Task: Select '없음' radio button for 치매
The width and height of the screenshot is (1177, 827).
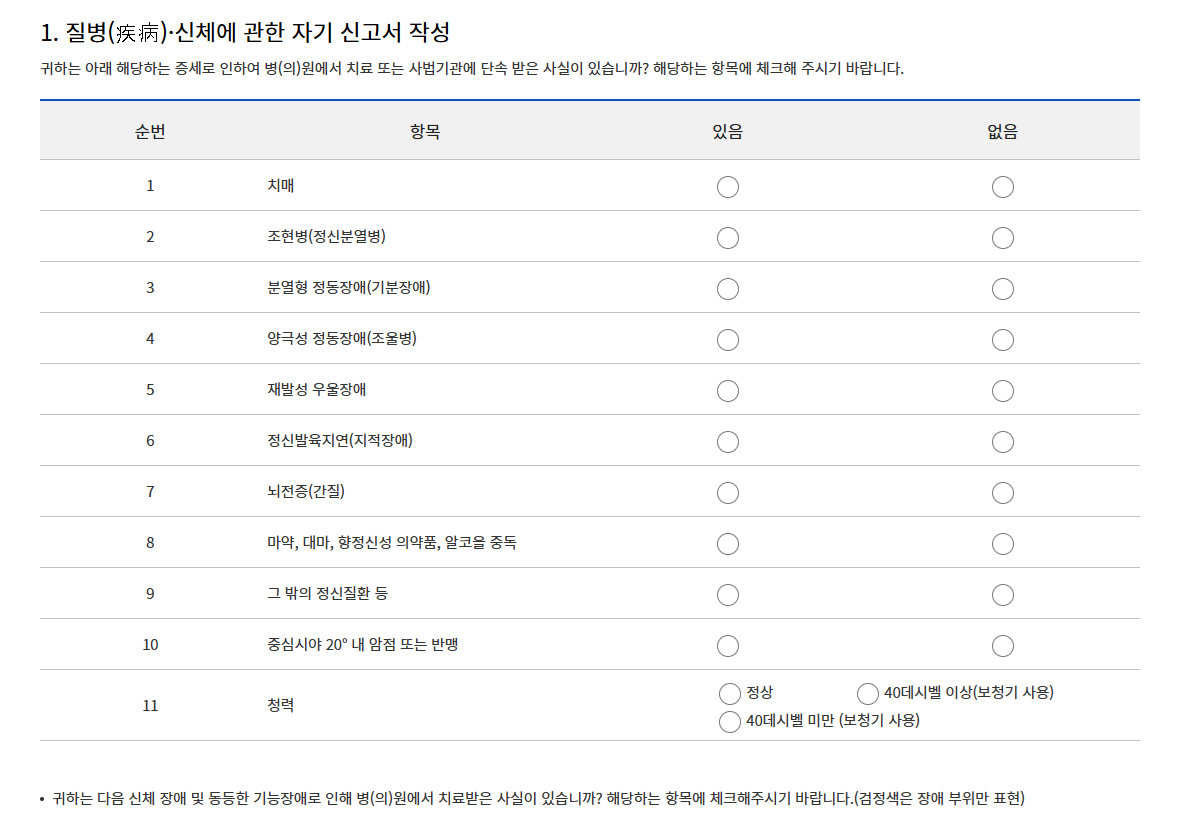Action: point(1003,186)
